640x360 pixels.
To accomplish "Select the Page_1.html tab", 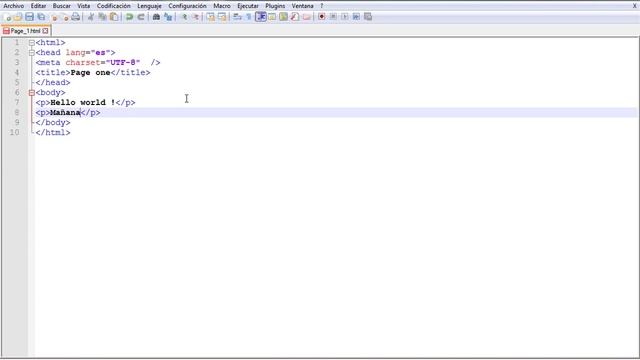I will click(x=25, y=31).
